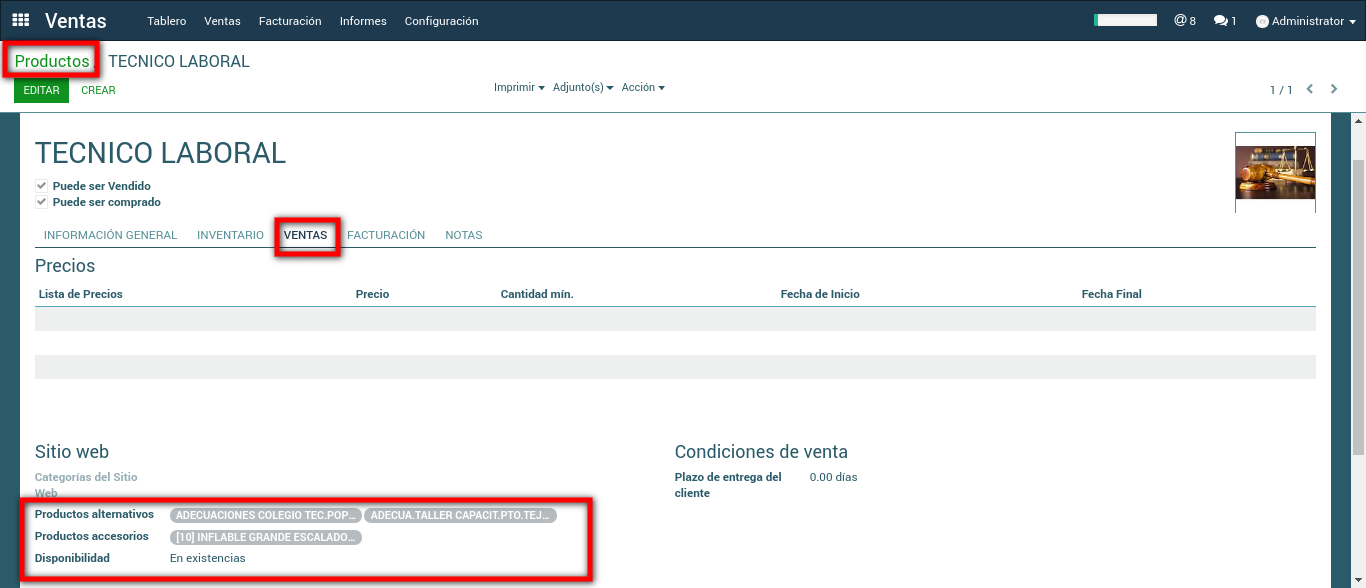
Task: Open the apps grid menu icon
Action: click(x=20, y=21)
